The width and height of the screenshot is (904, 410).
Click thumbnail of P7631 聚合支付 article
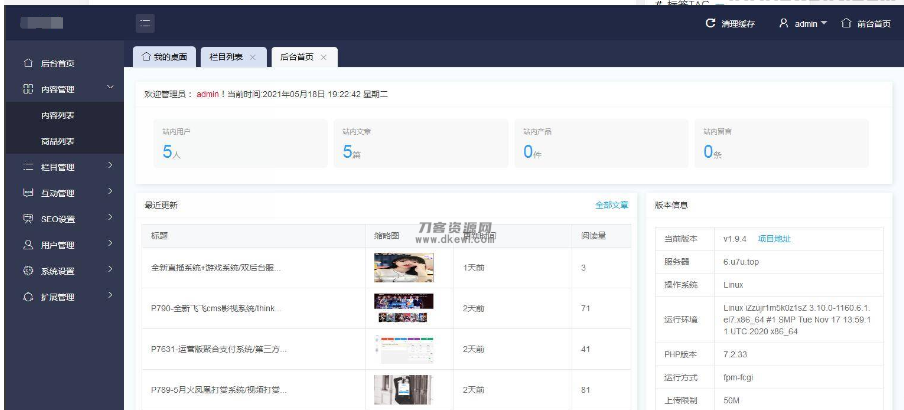404,349
